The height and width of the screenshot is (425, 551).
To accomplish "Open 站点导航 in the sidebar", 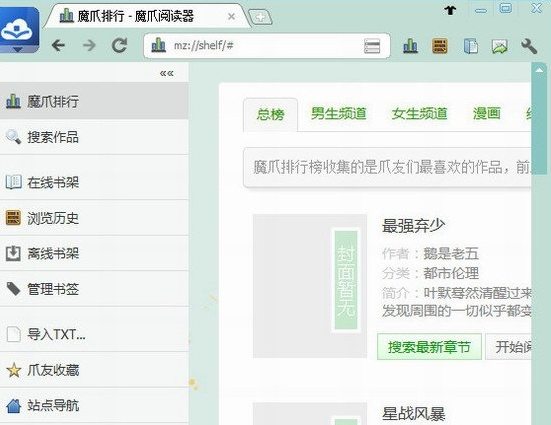I will click(94, 405).
